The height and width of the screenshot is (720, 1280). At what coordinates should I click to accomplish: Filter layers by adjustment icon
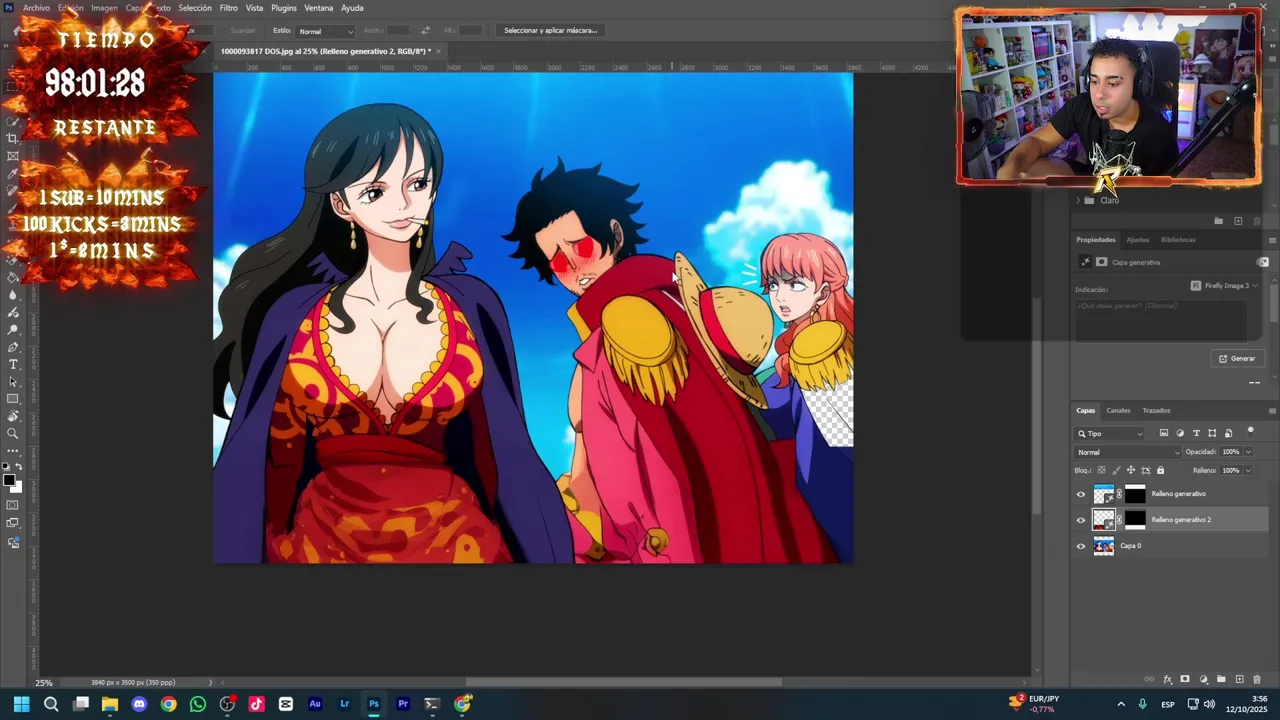click(x=1180, y=433)
